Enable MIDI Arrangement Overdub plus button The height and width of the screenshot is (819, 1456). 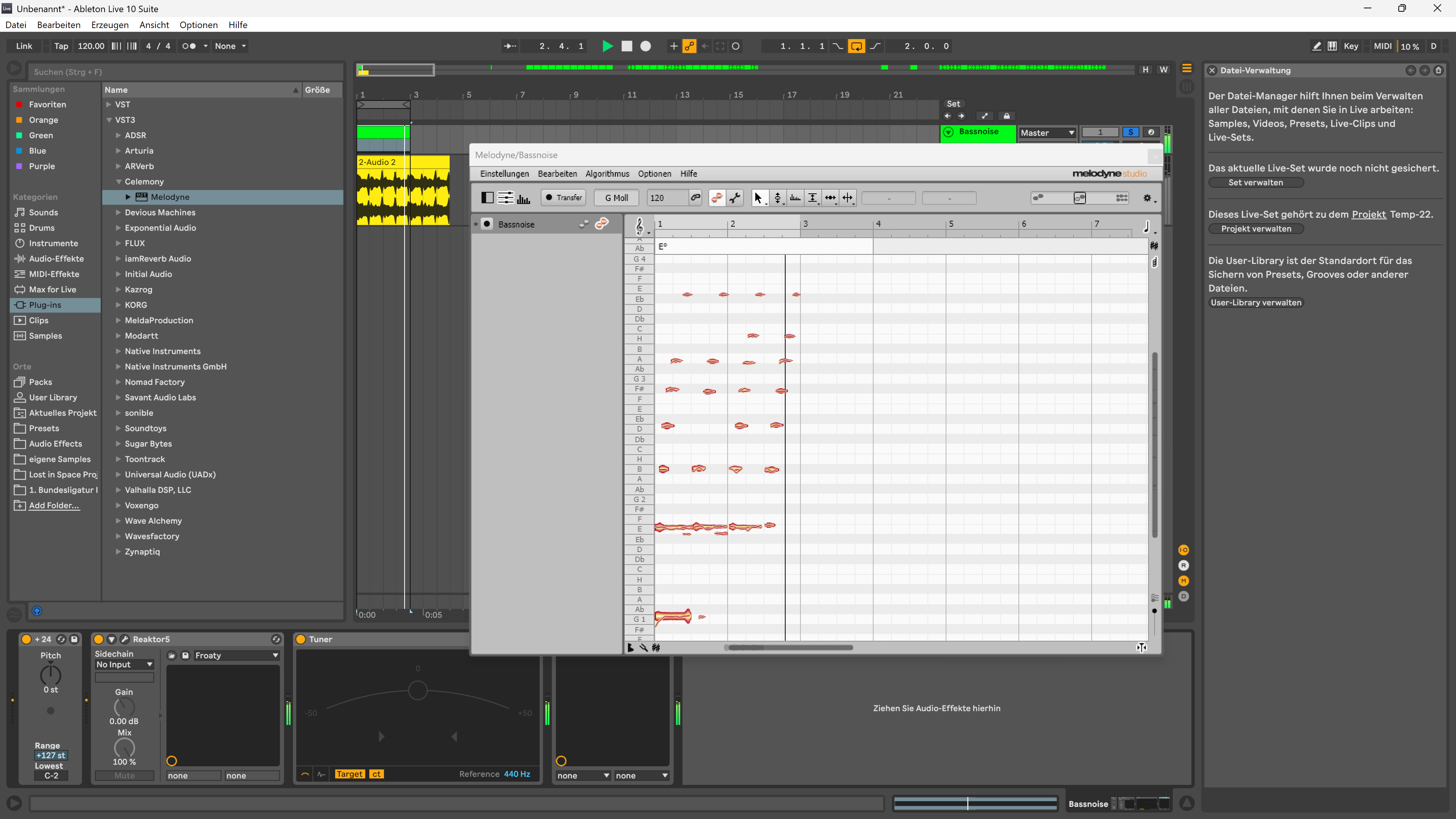673,46
